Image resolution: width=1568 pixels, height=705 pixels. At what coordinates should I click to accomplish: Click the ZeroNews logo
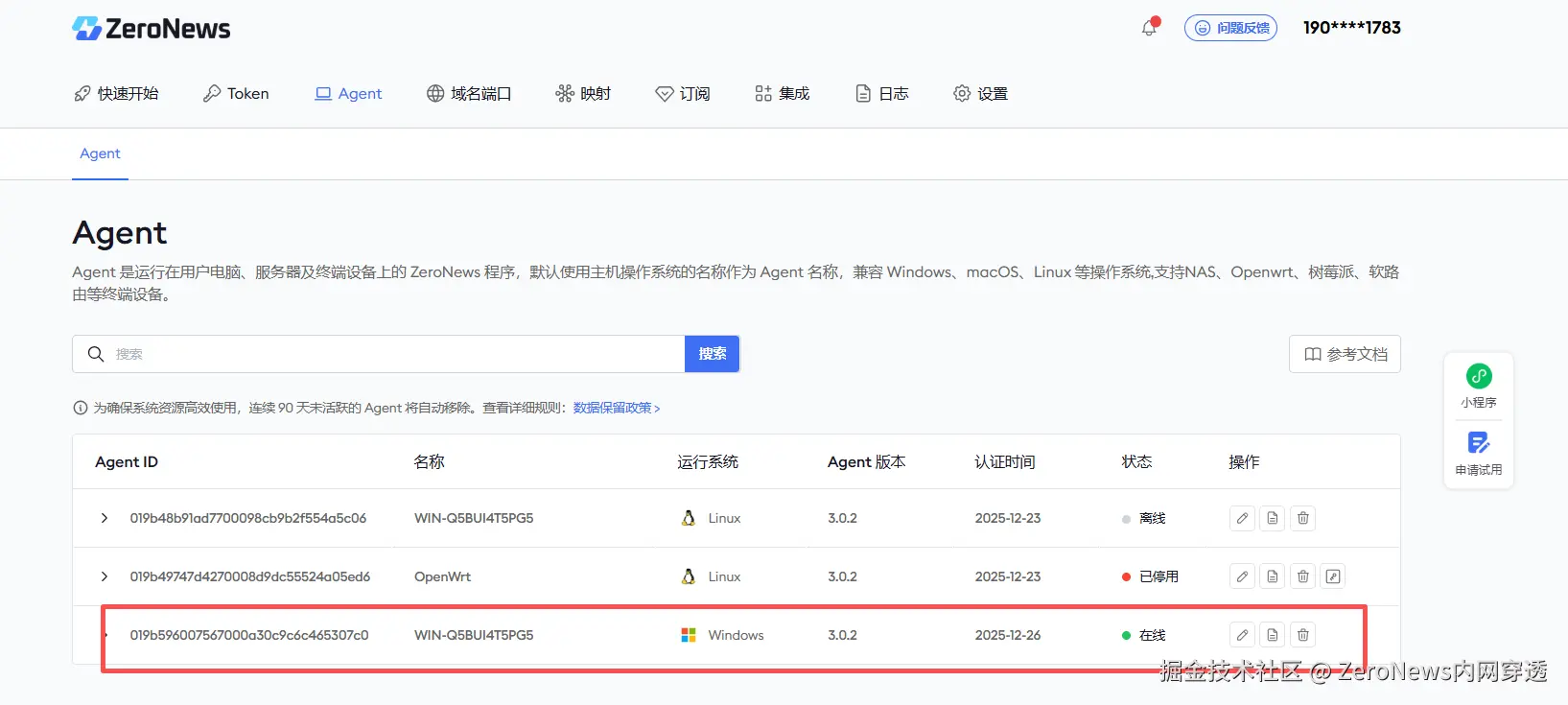tap(152, 29)
